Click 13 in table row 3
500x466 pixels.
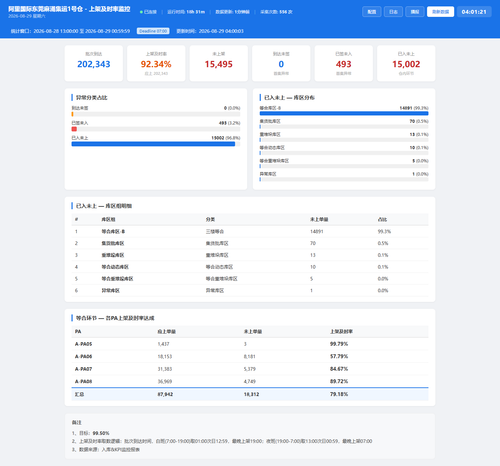[x=313, y=255]
